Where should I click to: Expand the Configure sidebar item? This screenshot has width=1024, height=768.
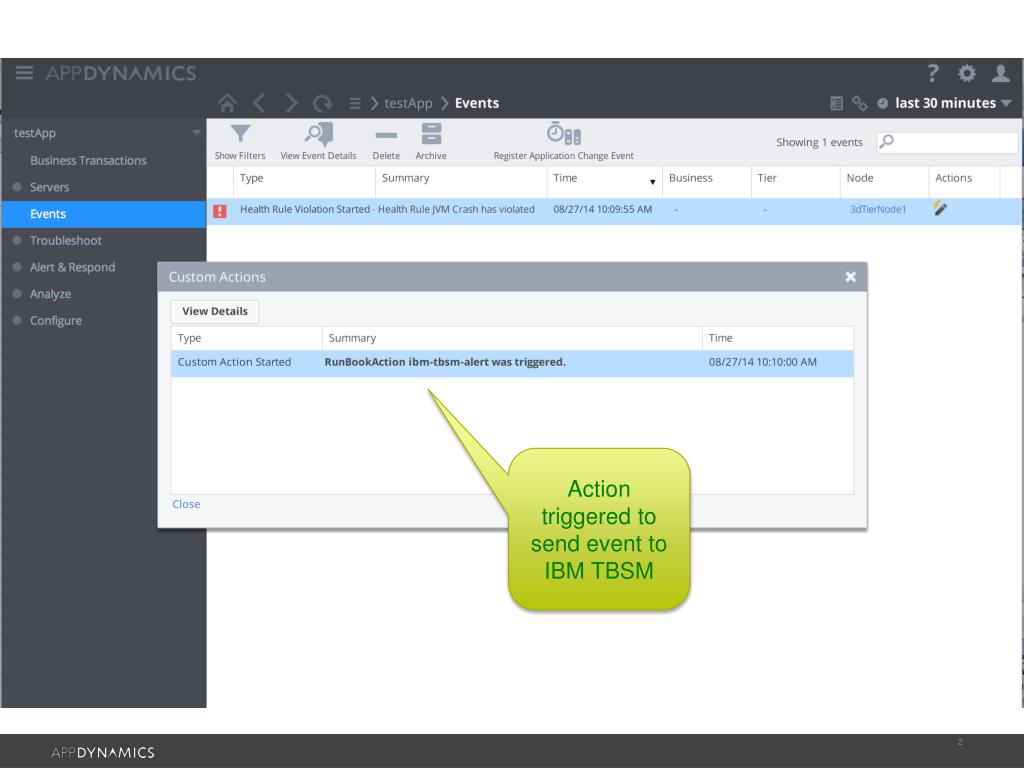pyautogui.click(x=17, y=321)
